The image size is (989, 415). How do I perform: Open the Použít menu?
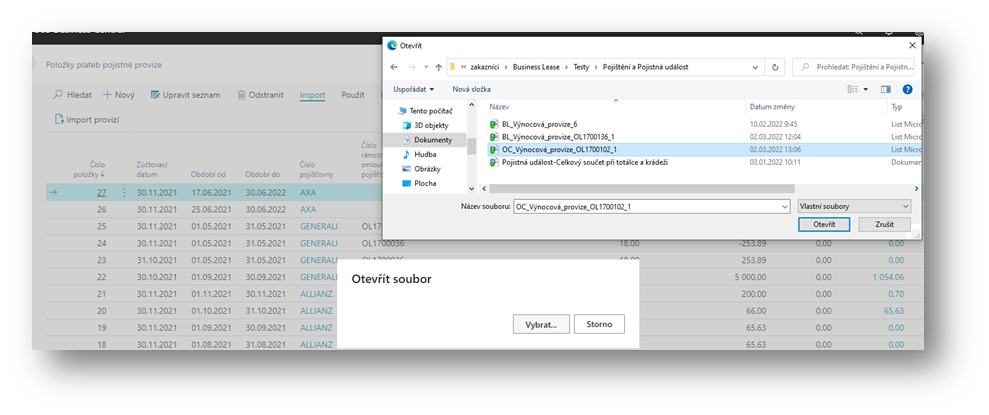tap(352, 95)
